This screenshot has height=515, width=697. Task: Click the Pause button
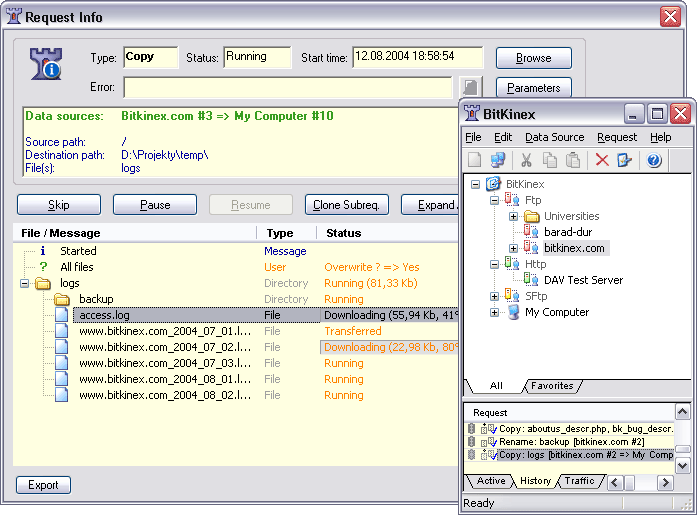[155, 204]
